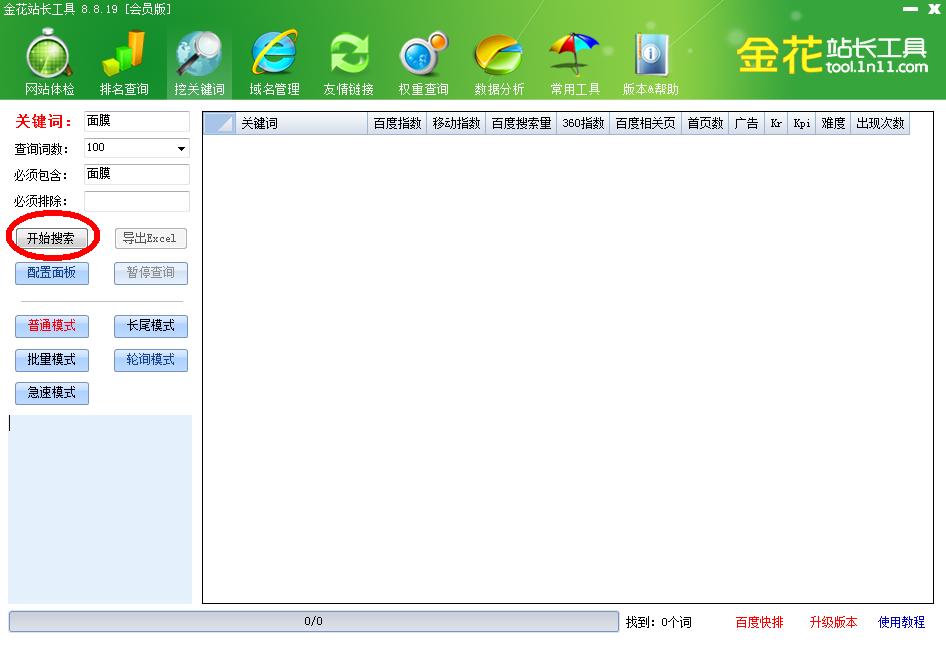Click the 升级版本 link
946x645 pixels.
click(x=832, y=622)
